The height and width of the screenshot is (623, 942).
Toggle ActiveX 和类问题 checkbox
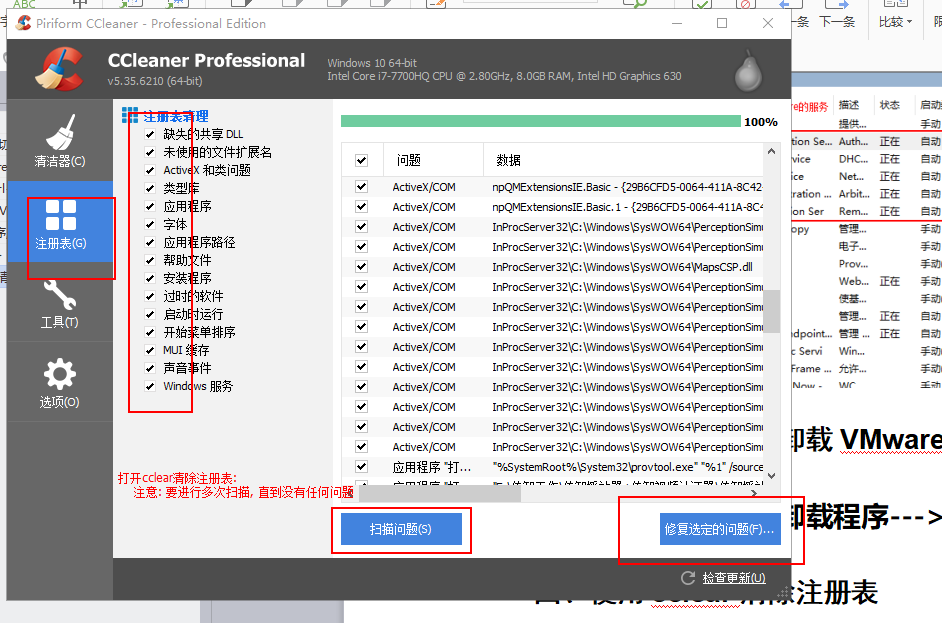coord(150,170)
